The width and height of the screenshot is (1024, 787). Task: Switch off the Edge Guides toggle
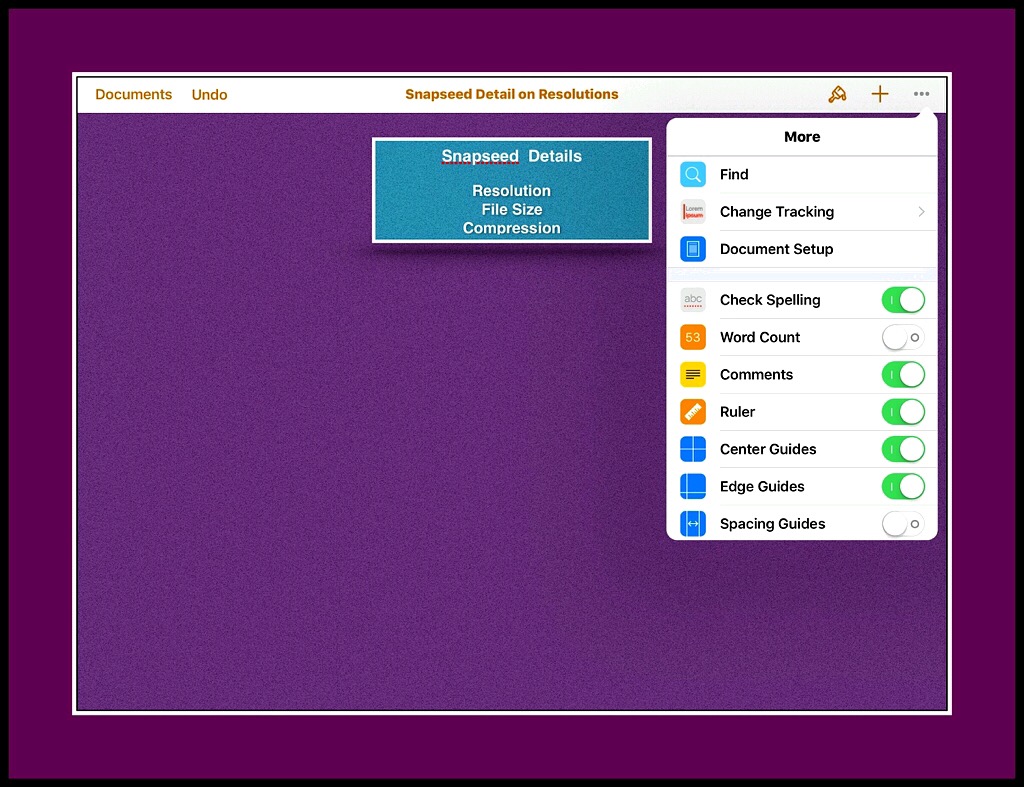902,486
